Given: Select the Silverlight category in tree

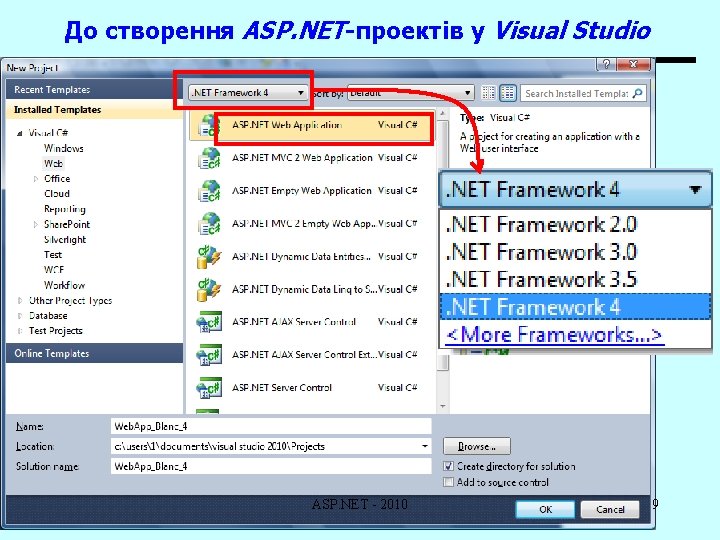Looking at the screenshot, I should click(x=65, y=239).
